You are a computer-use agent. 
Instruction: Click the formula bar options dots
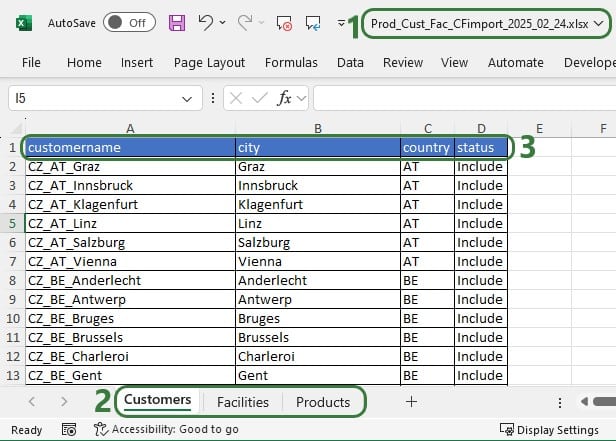point(213,98)
